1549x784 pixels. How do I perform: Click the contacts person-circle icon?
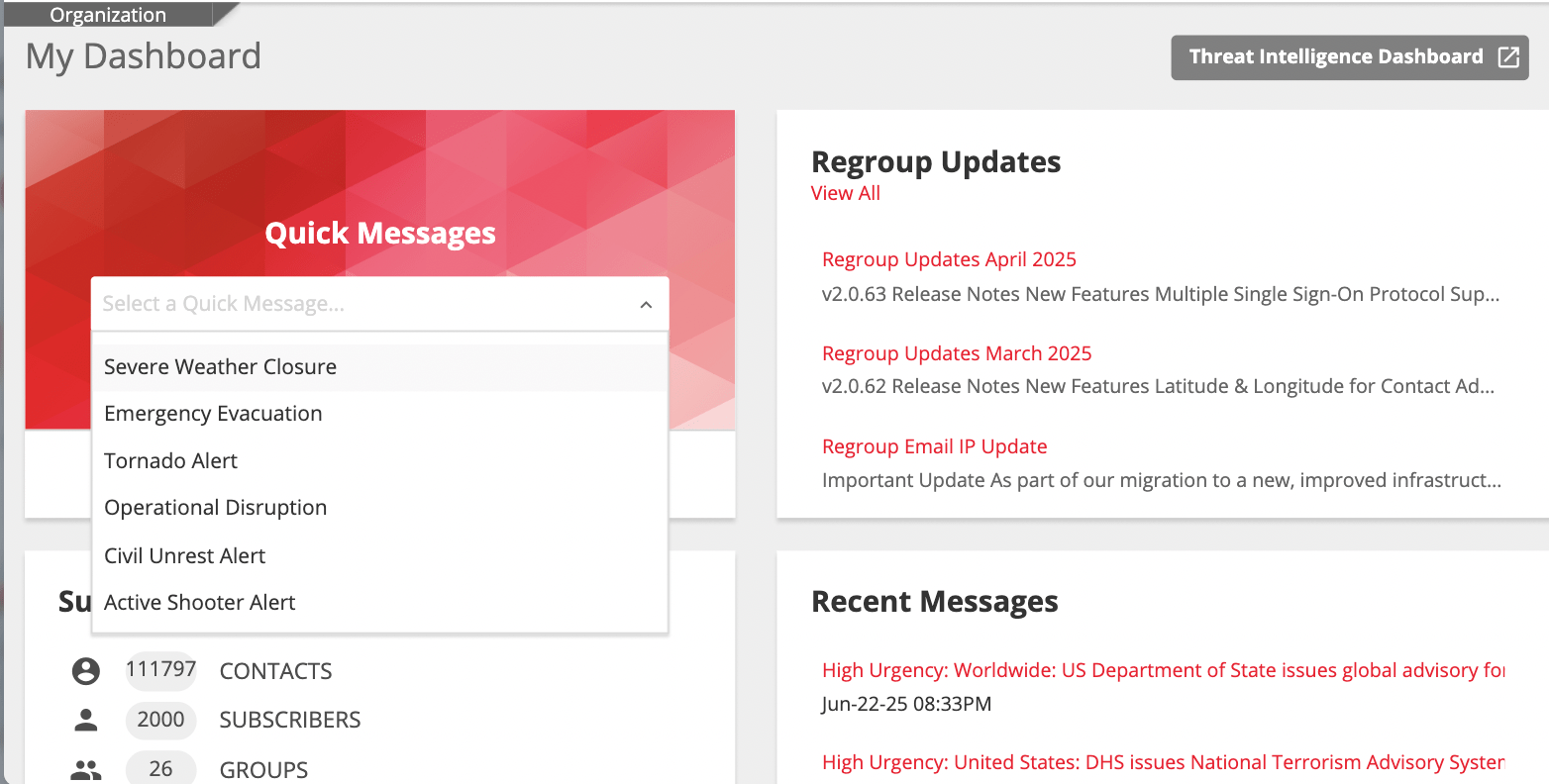pyautogui.click(x=86, y=671)
